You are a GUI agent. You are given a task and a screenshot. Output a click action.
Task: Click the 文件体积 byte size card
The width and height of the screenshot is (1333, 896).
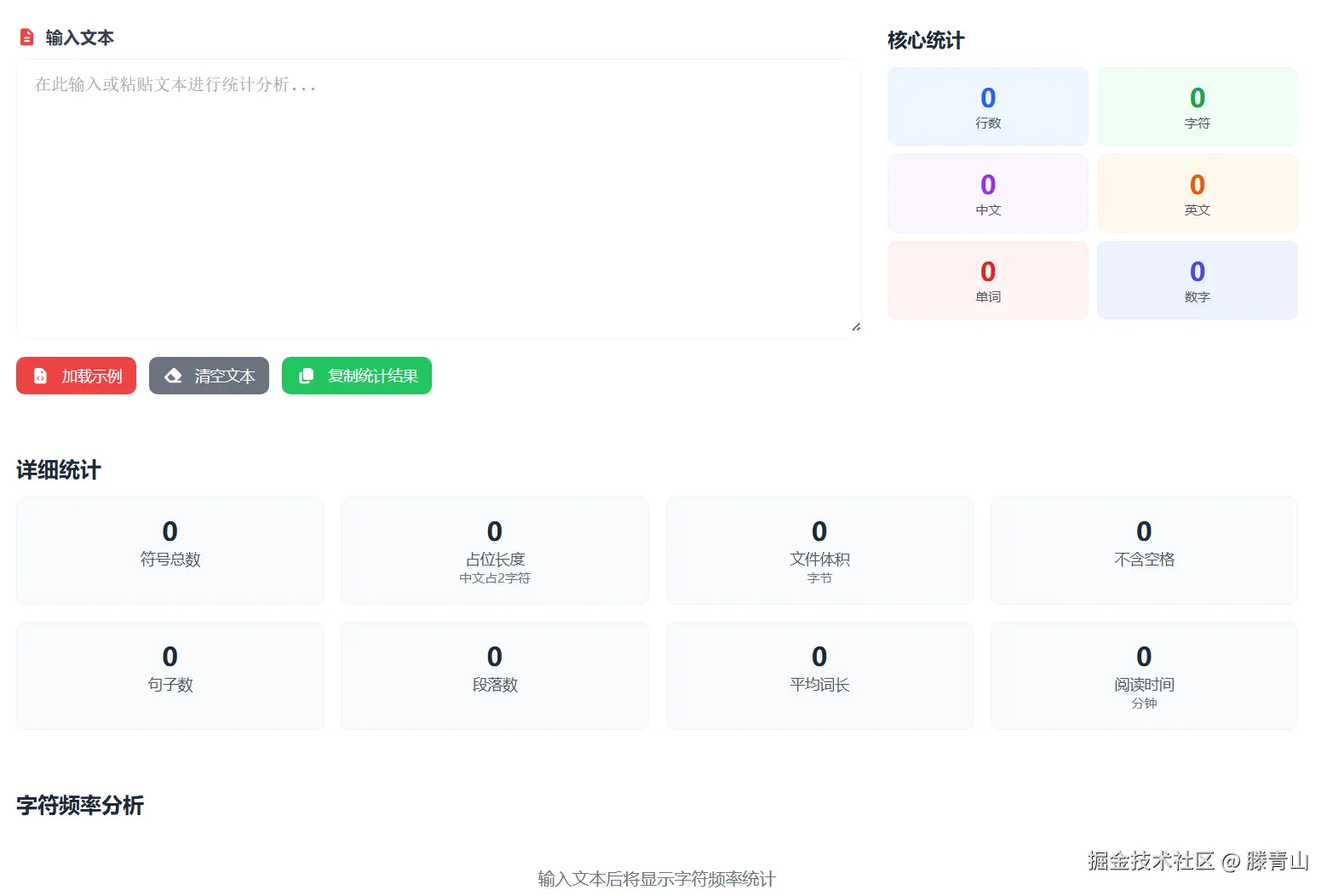tap(819, 550)
